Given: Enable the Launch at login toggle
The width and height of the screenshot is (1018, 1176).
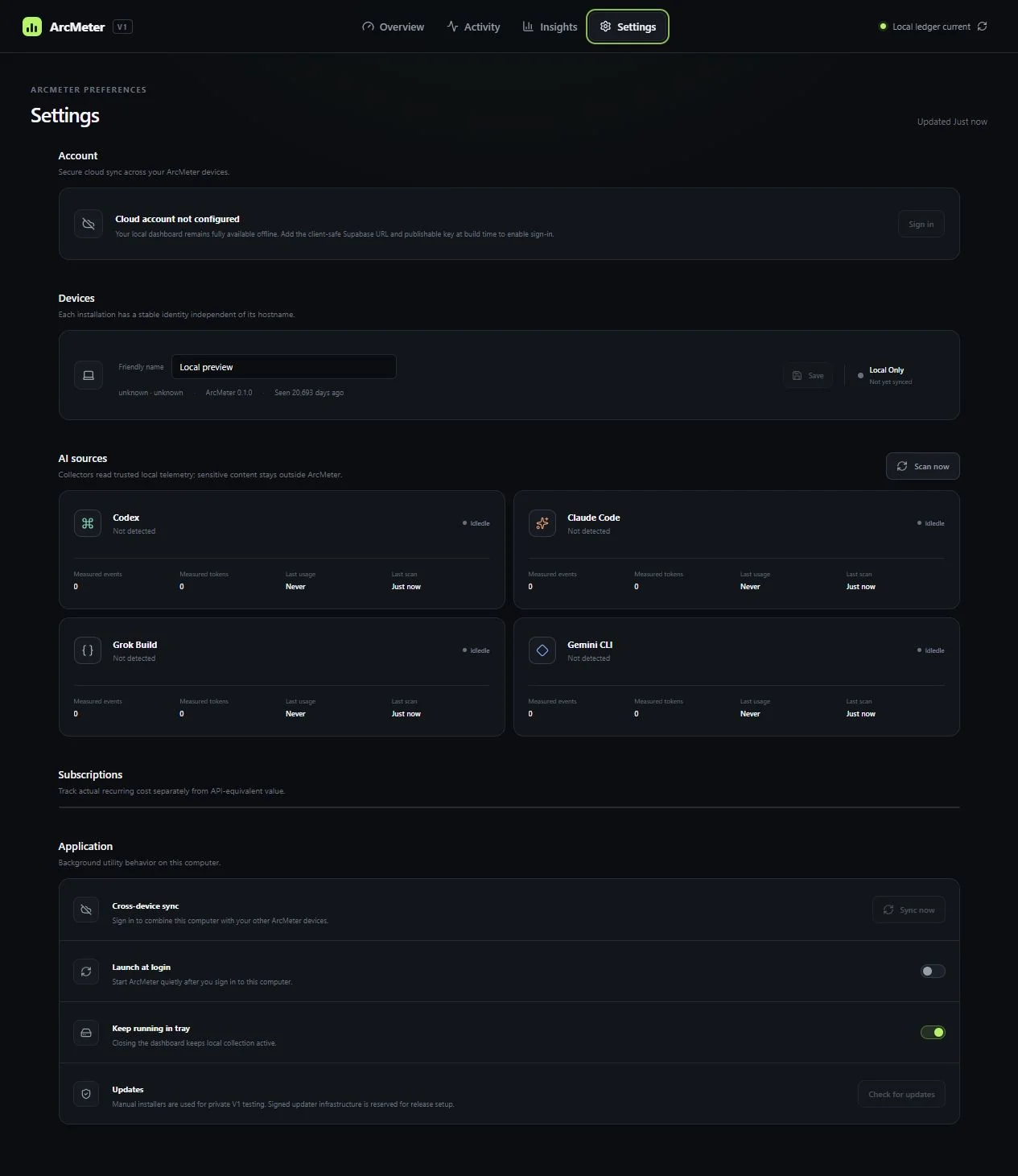Looking at the screenshot, I should [933, 971].
